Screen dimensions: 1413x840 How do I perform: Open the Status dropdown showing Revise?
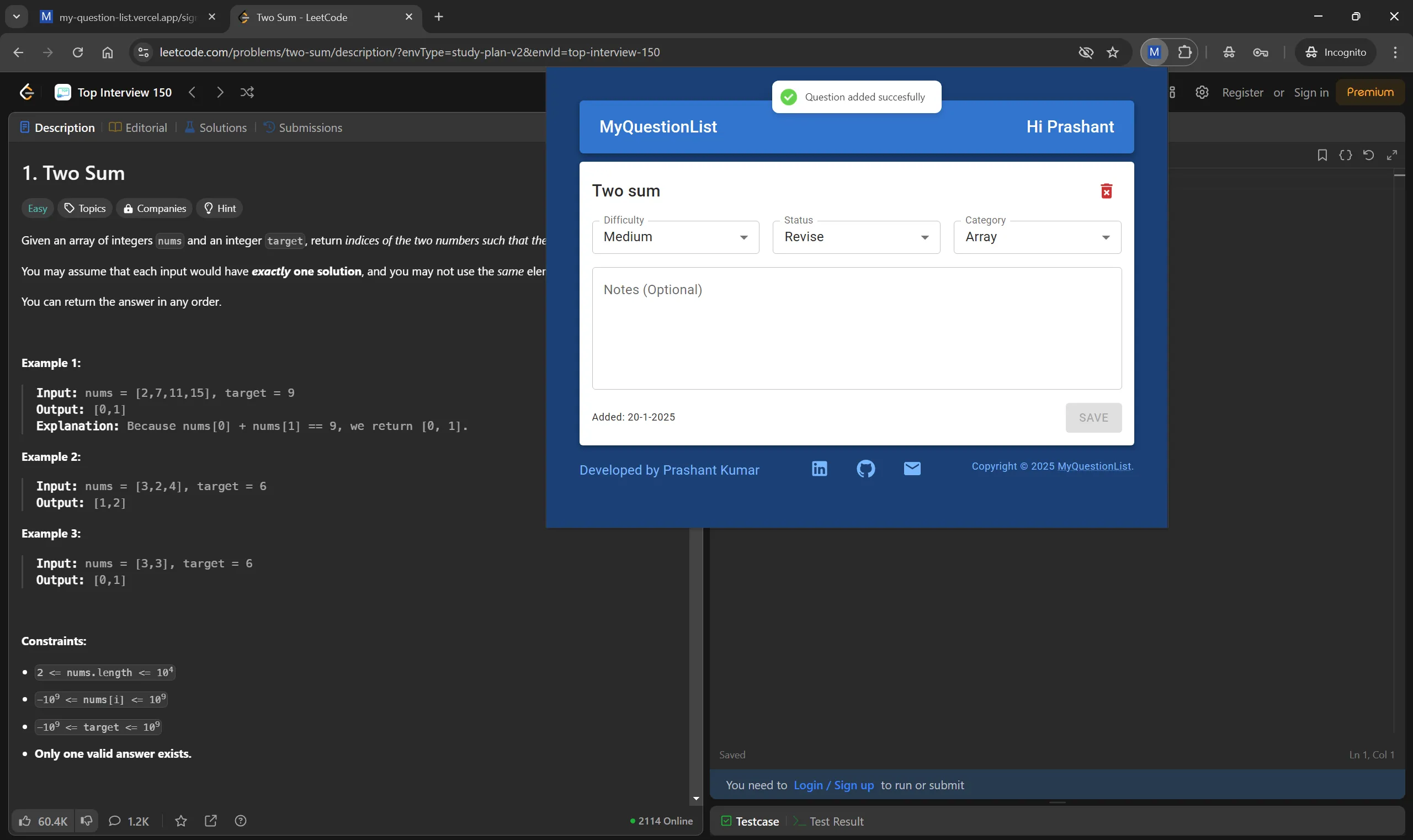(856, 237)
